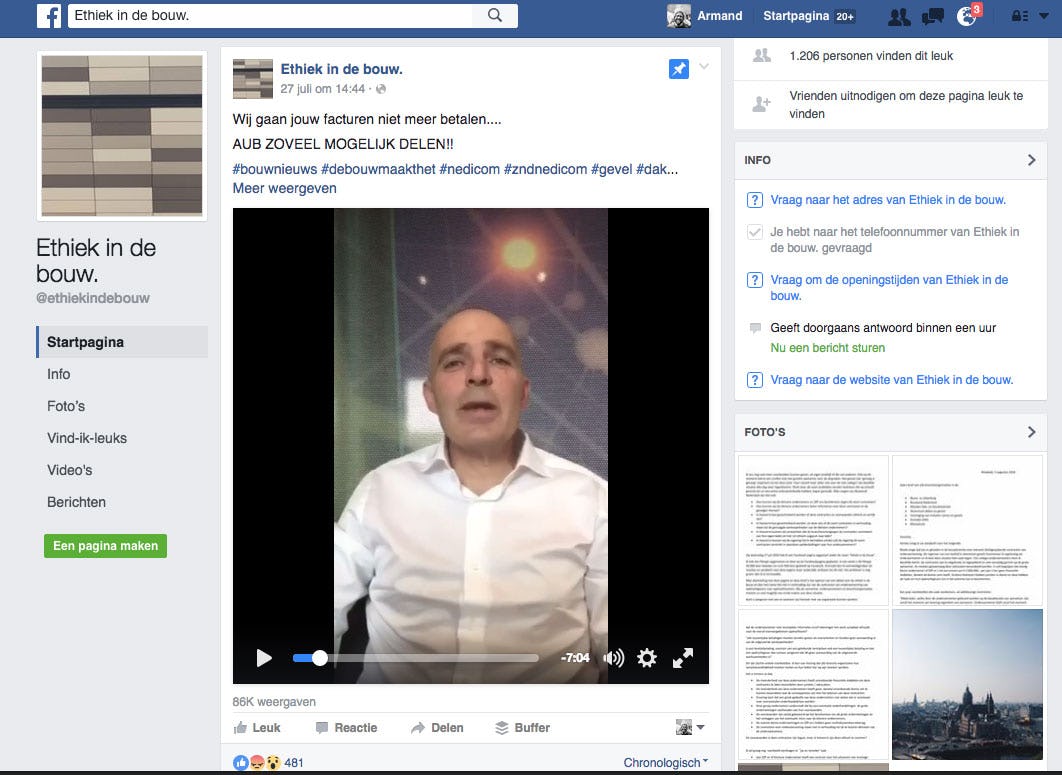Toggle the phone number requested checkbox
Viewport: 1062px width, 775px height.
[755, 232]
